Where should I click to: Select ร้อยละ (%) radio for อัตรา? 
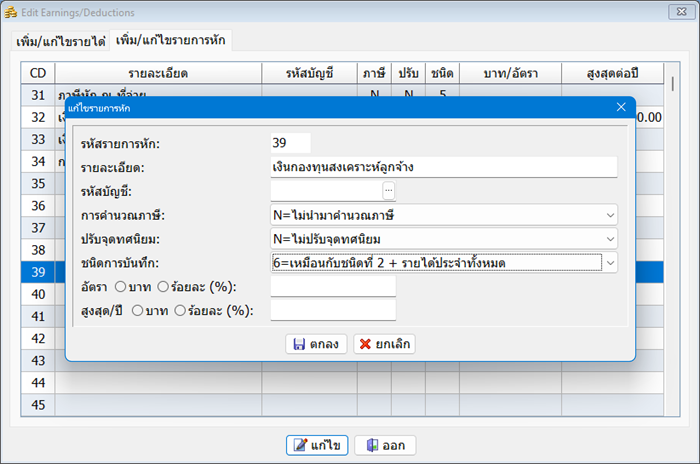click(165, 288)
